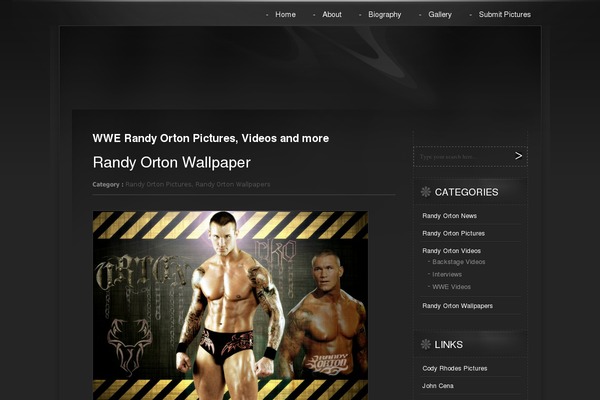
Task: Click the site title WWE Randy Orton Pictures, Videos and more
Action: 211,138
